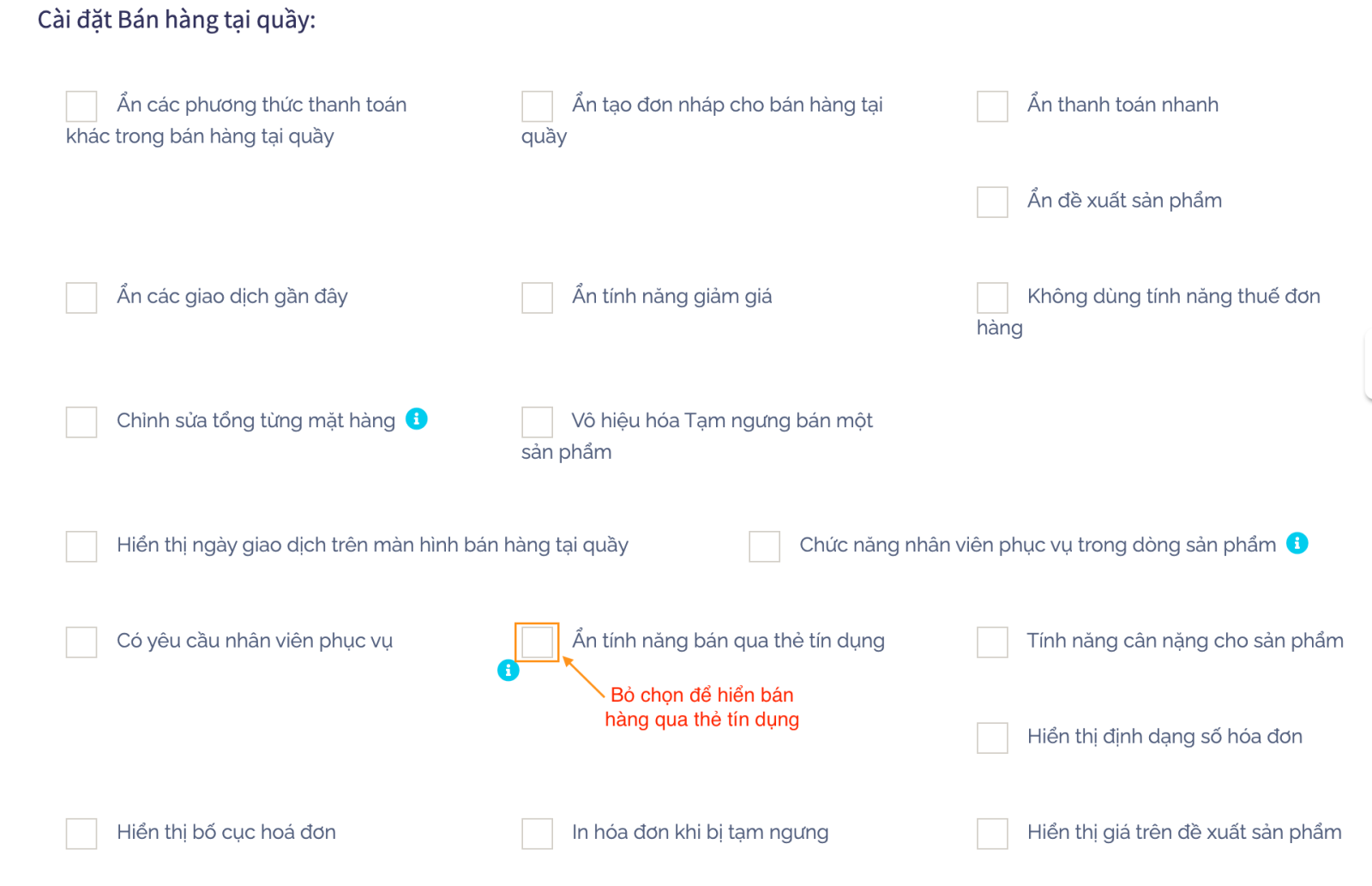The height and width of the screenshot is (886, 1372).
Task: Uncheck Ẩn tính năng bán qua thẻ tín dụng
Action: [537, 642]
